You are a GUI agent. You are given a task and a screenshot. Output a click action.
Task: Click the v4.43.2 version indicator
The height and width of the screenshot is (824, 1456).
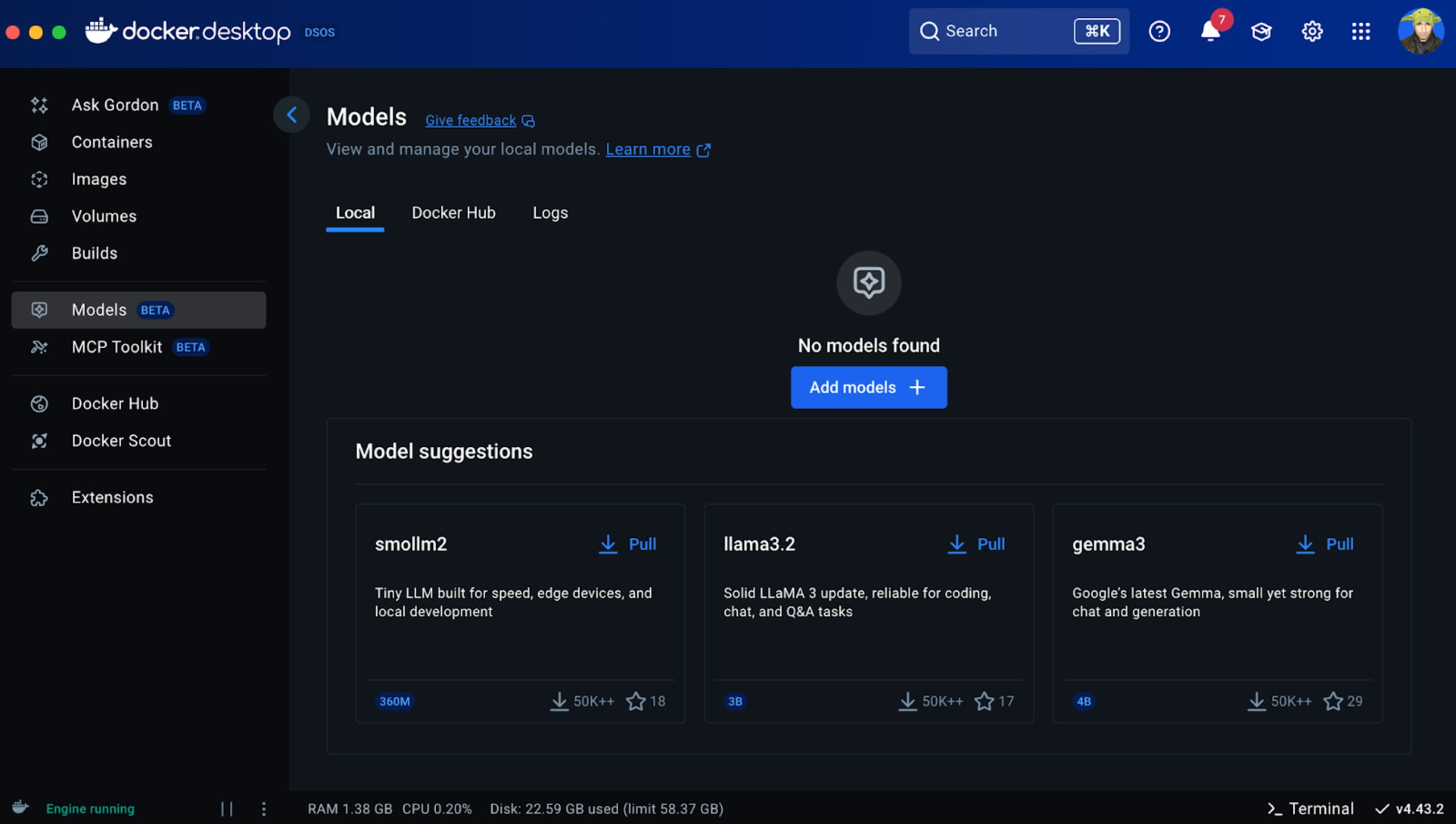click(x=1409, y=809)
